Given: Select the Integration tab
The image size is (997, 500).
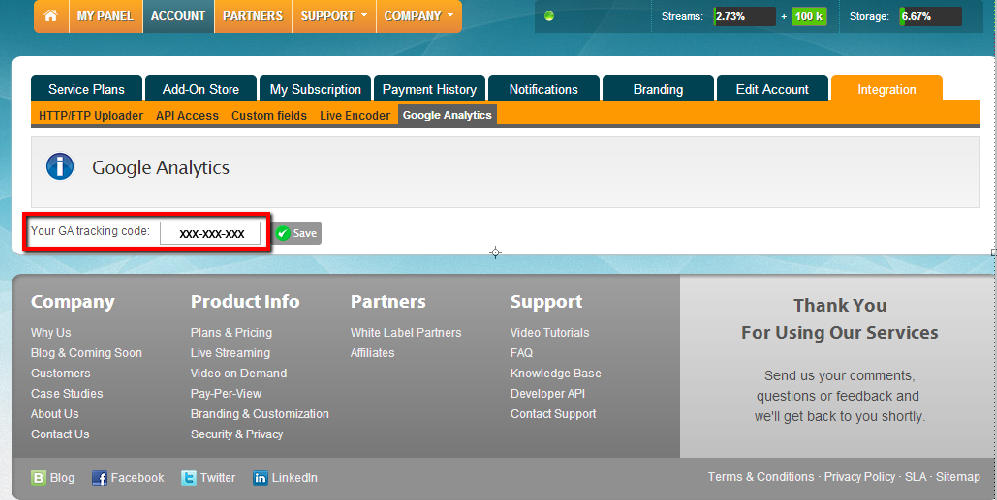Looking at the screenshot, I should tap(887, 89).
